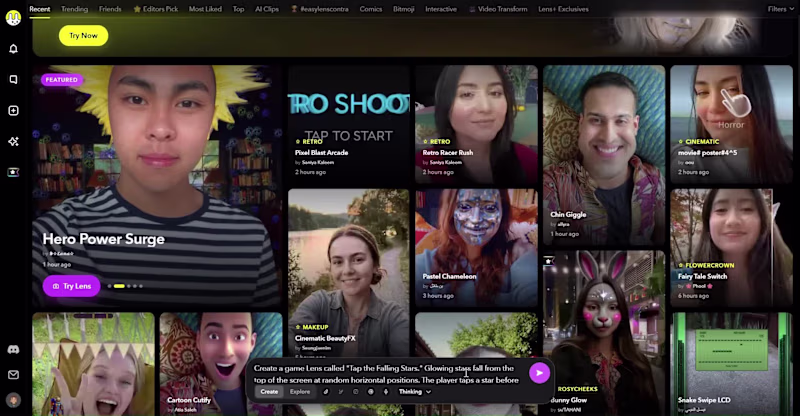800x416 pixels.
Task: Open the Discord icon in sidebar
Action: pos(13,350)
